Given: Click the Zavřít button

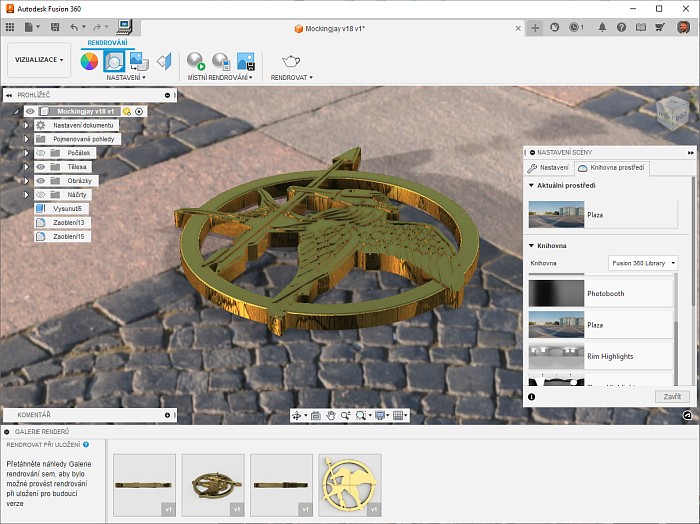Looking at the screenshot, I should tap(673, 397).
